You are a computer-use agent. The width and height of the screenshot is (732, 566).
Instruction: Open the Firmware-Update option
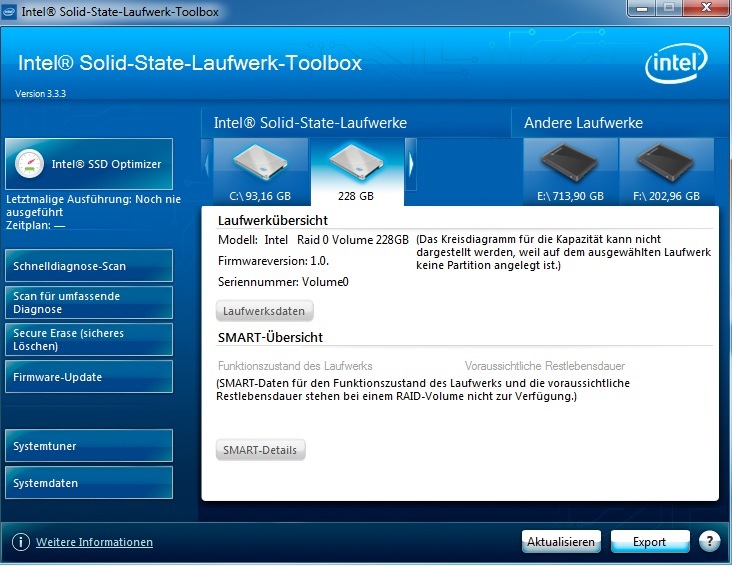click(89, 376)
